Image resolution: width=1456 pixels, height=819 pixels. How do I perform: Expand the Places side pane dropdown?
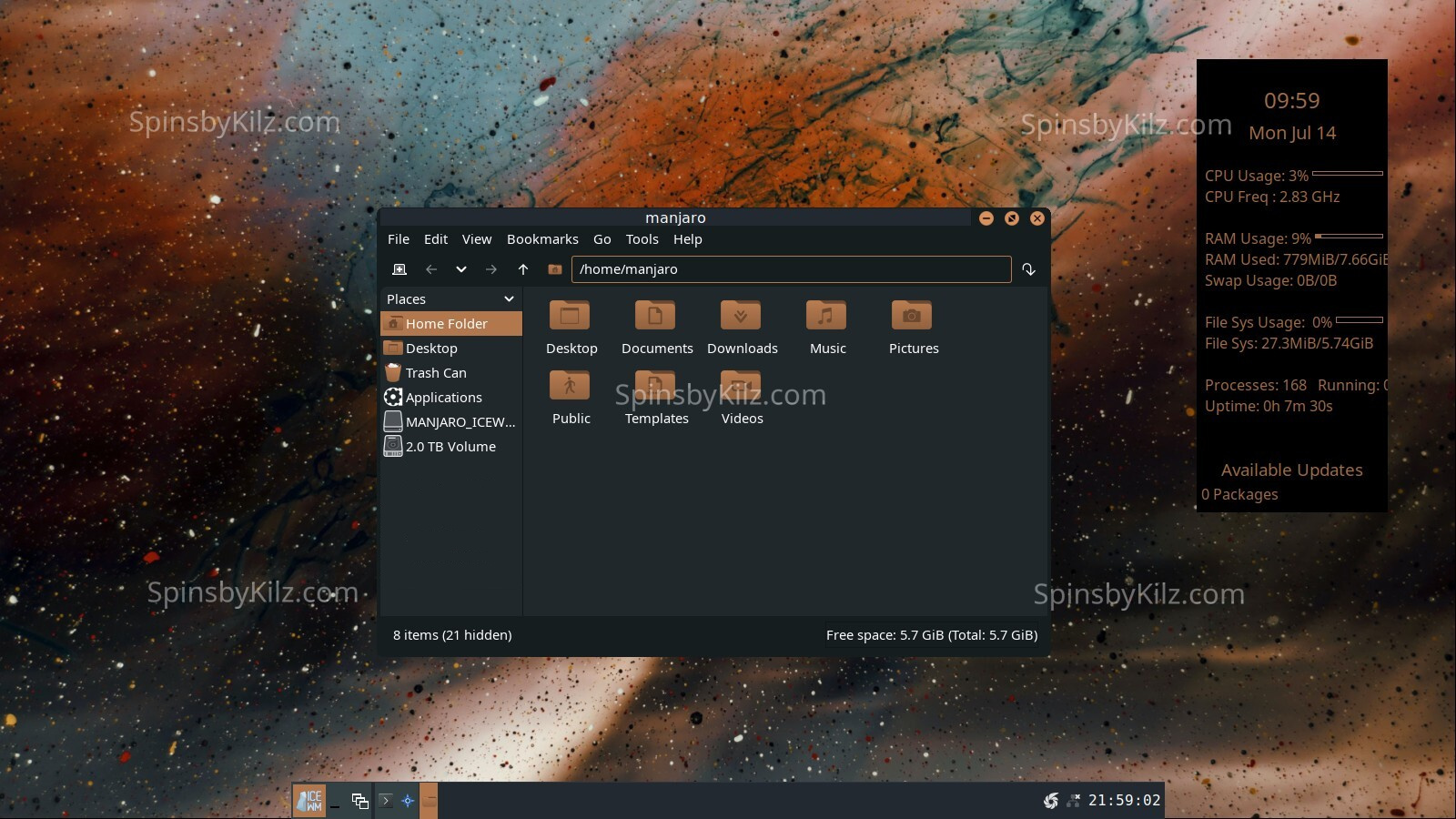pyautogui.click(x=509, y=299)
